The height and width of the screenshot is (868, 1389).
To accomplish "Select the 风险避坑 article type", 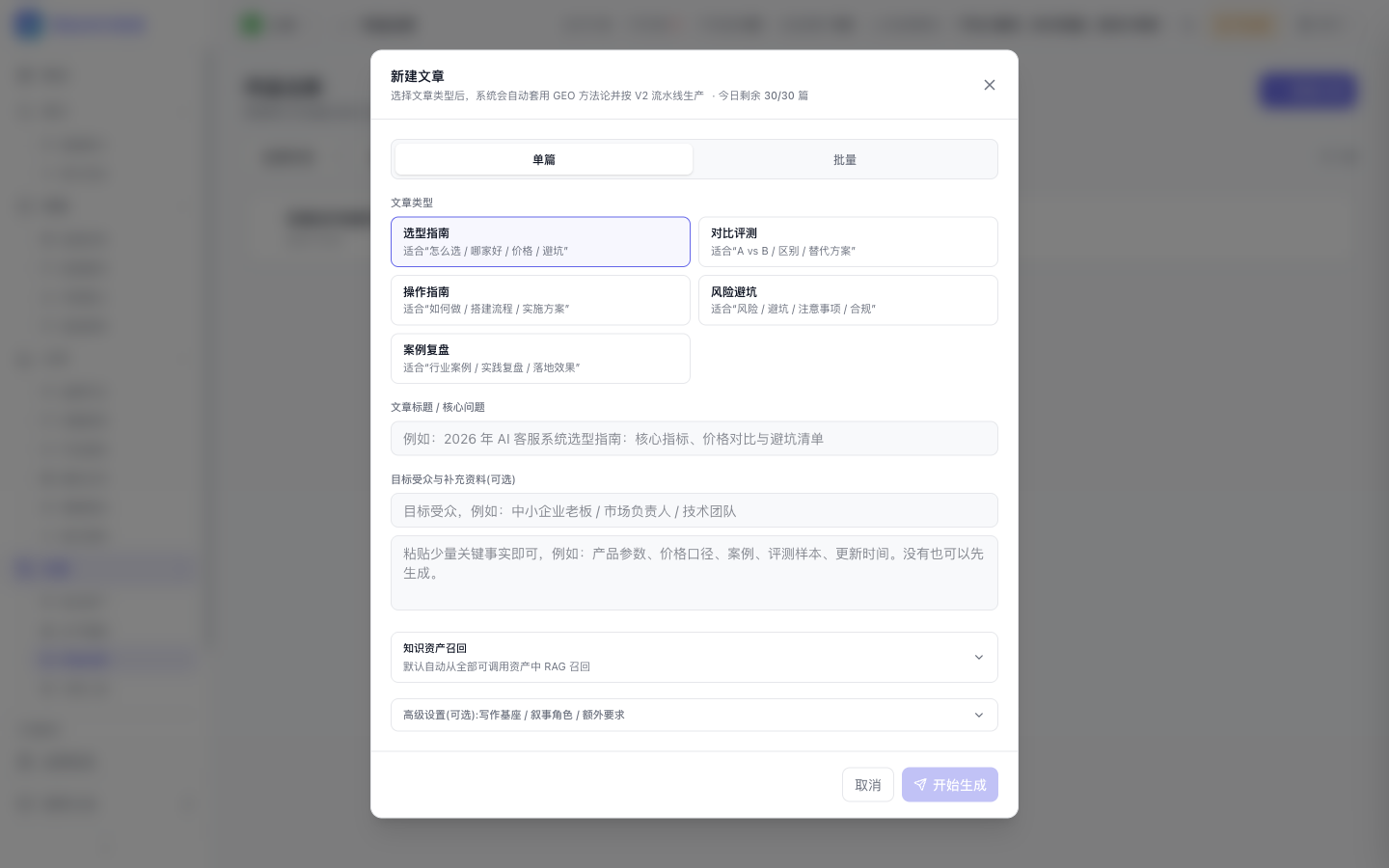I will click(x=848, y=300).
